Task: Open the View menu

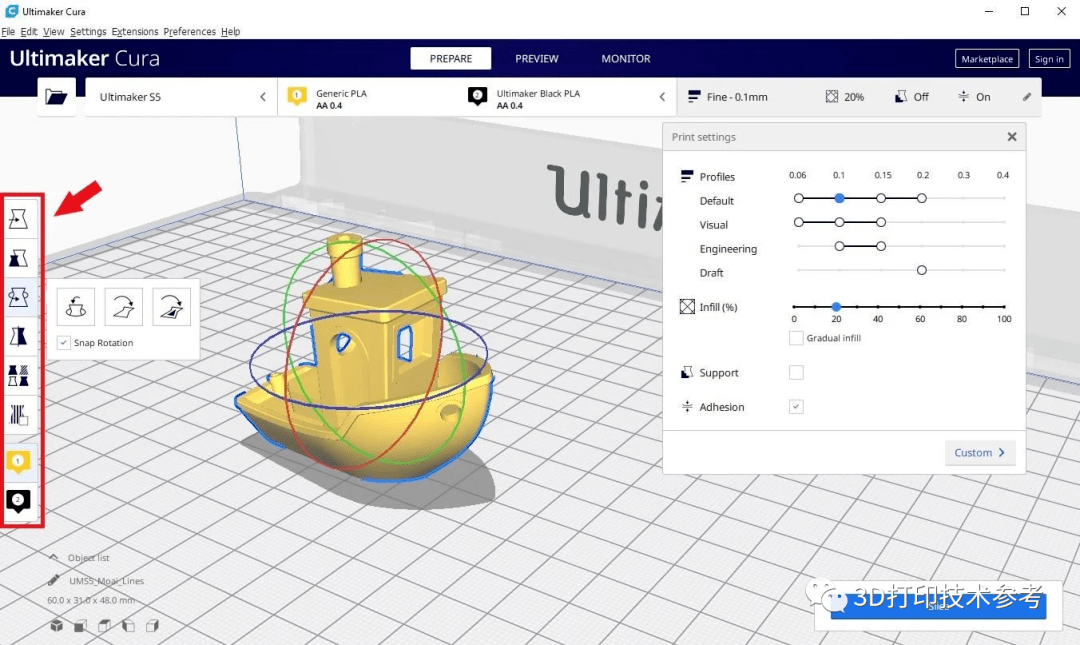Action: [54, 32]
